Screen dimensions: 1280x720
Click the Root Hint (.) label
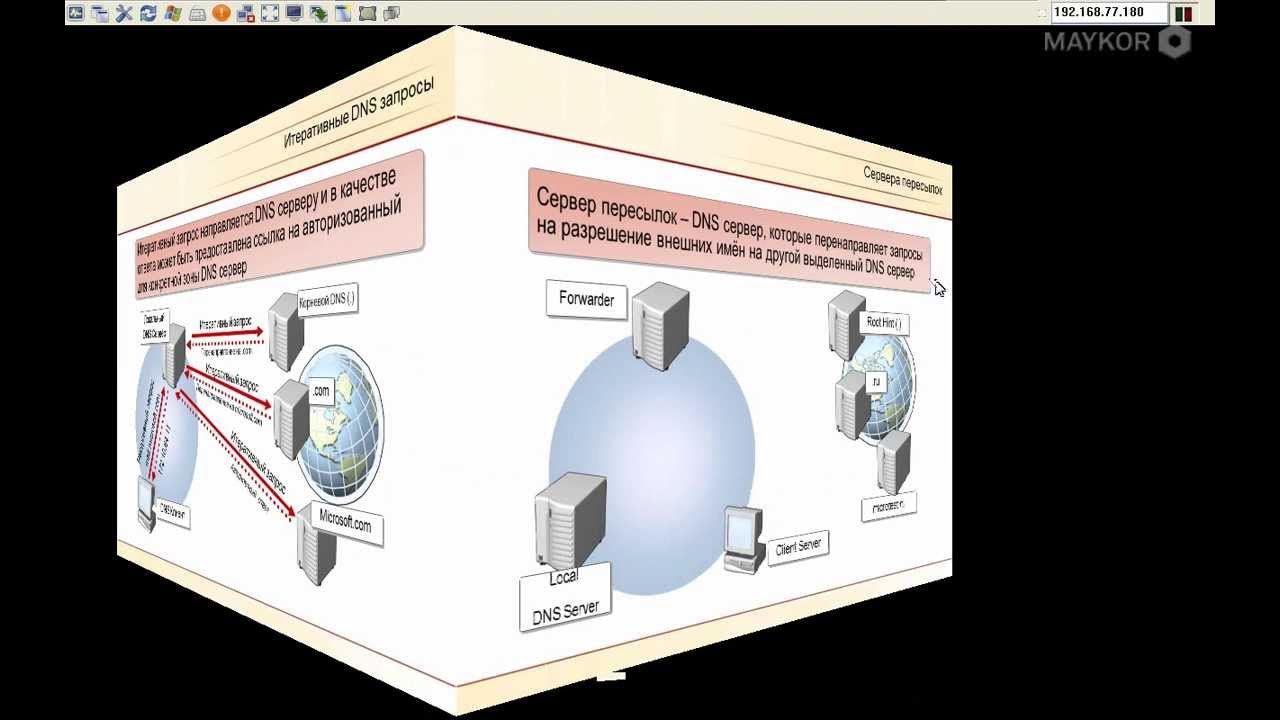(x=884, y=323)
